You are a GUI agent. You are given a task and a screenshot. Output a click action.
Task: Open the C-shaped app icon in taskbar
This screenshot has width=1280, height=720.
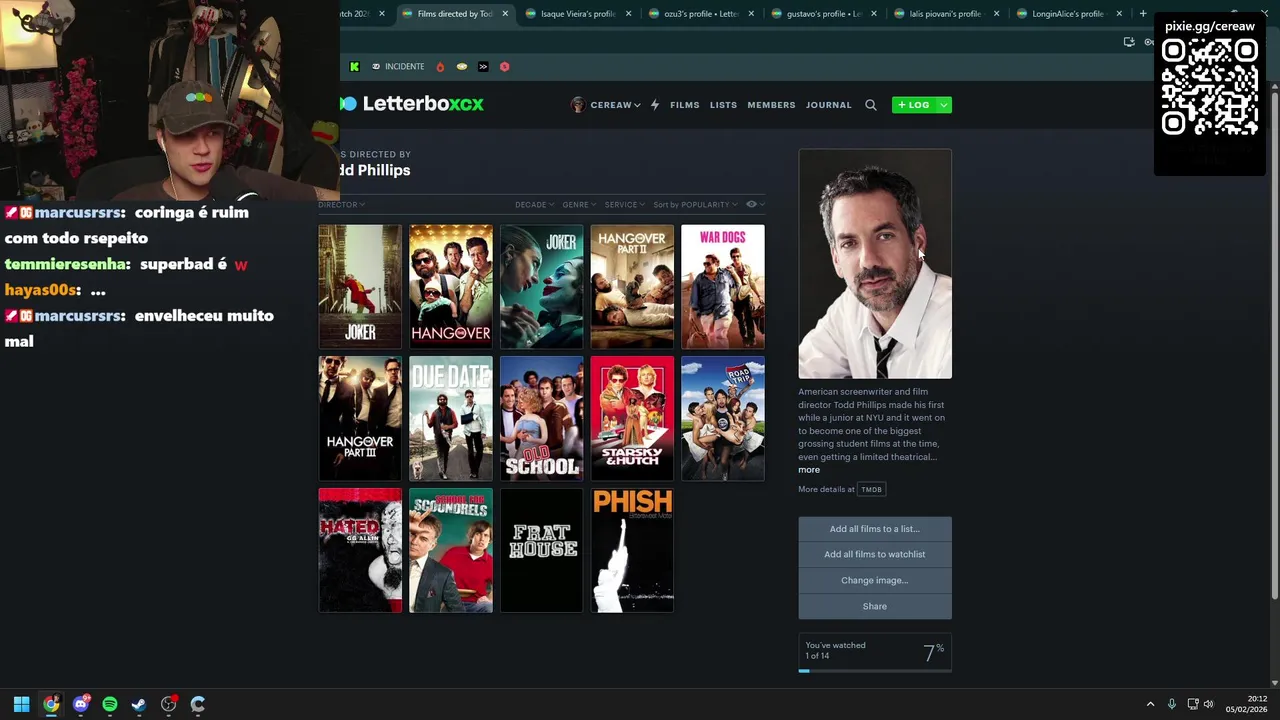[x=198, y=704]
